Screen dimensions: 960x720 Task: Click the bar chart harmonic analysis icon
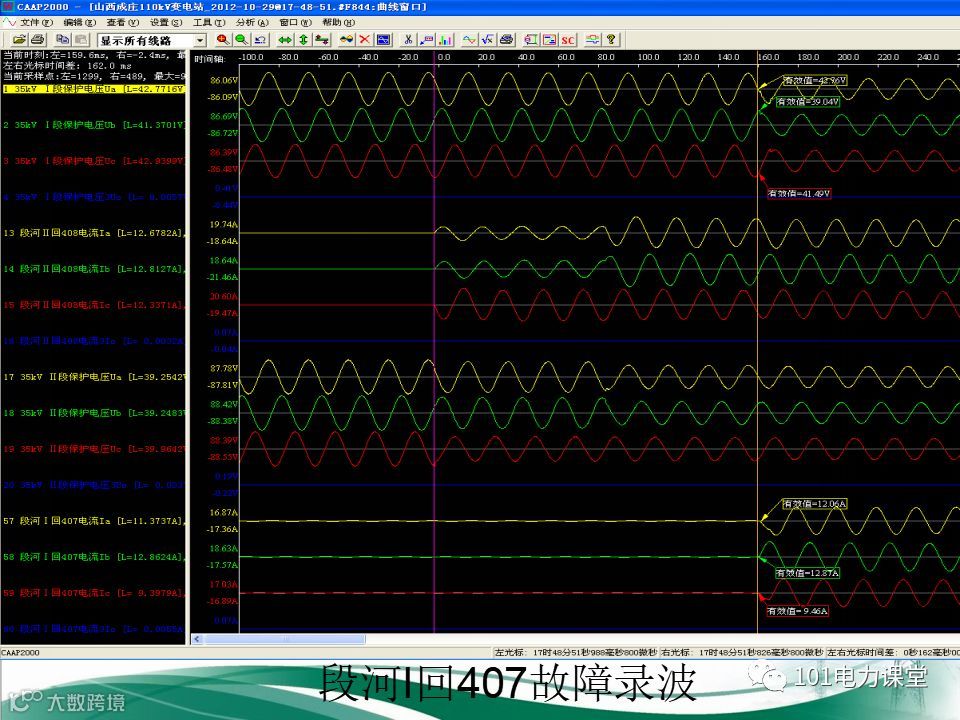pyautogui.click(x=446, y=40)
